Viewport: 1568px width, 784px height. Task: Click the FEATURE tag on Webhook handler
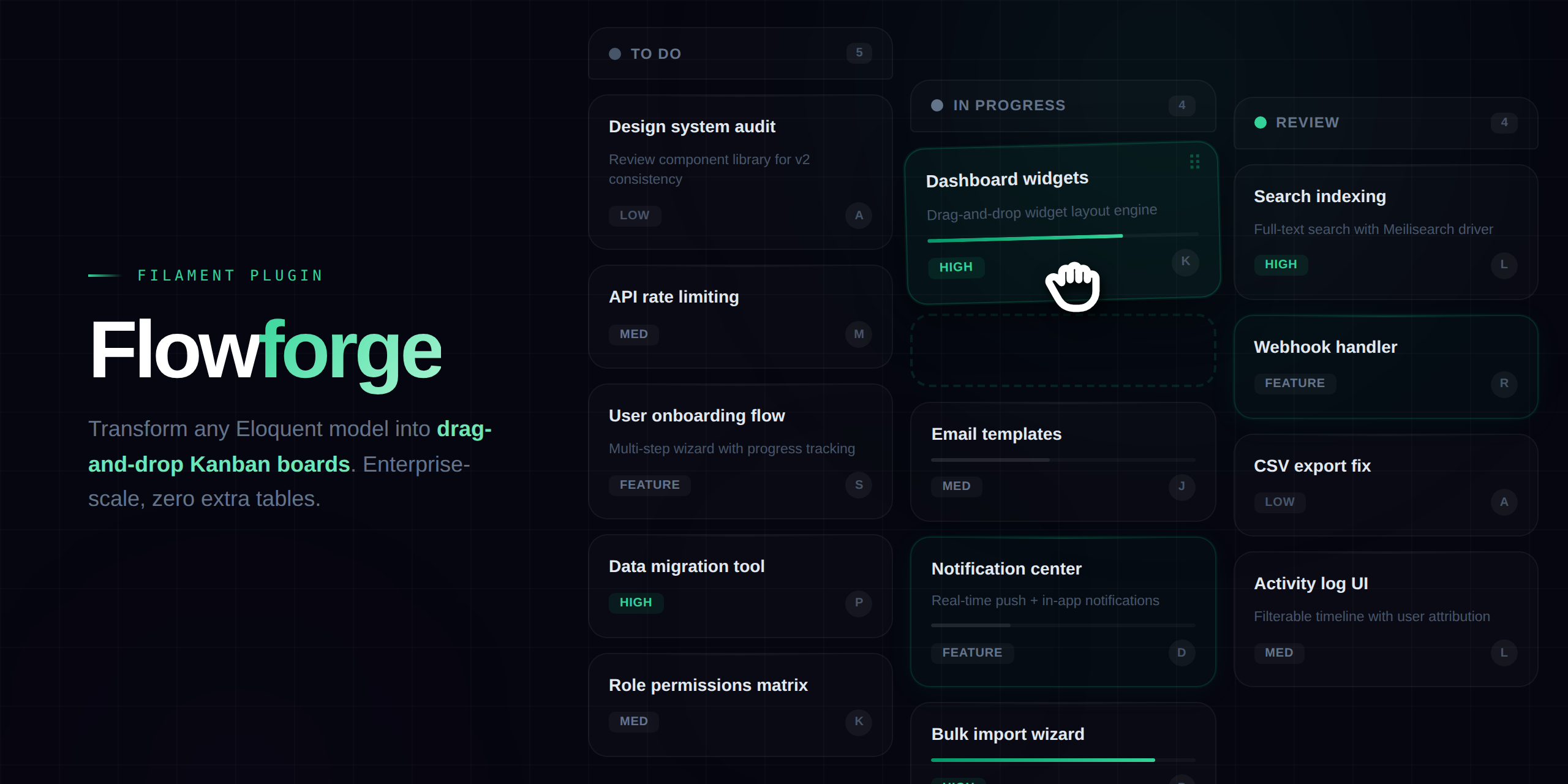click(x=1295, y=383)
